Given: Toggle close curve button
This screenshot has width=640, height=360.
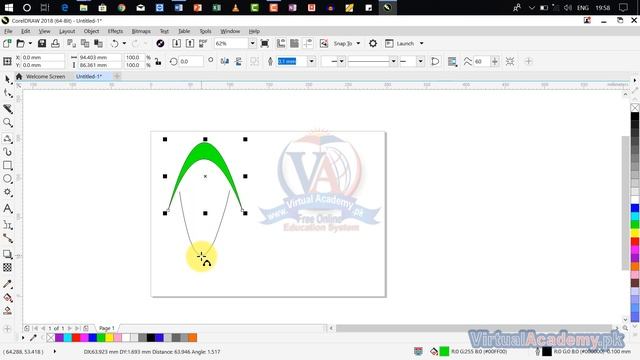Looking at the screenshot, I should 435,61.
